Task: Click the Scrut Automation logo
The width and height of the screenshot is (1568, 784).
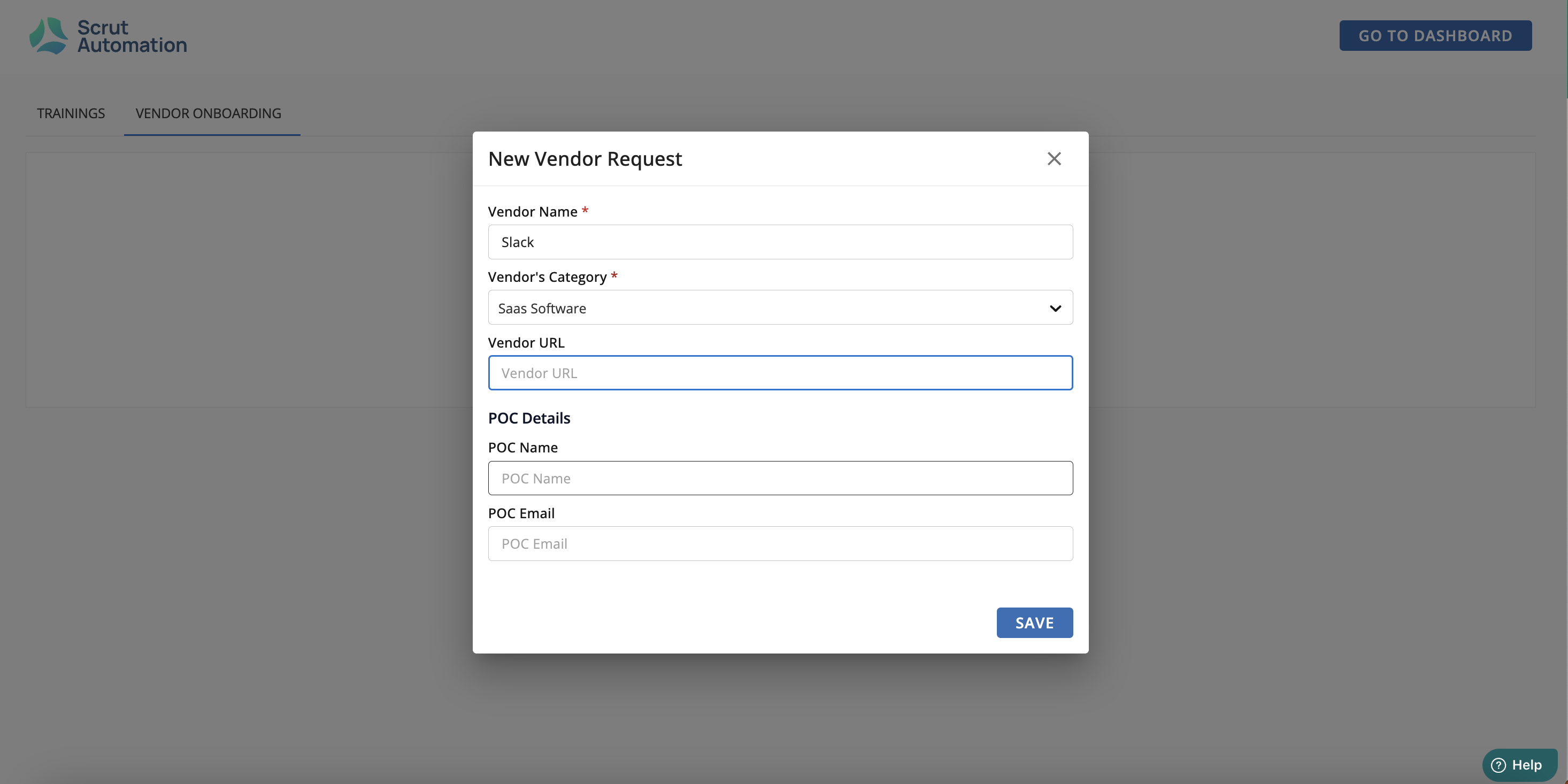Action: point(109,36)
